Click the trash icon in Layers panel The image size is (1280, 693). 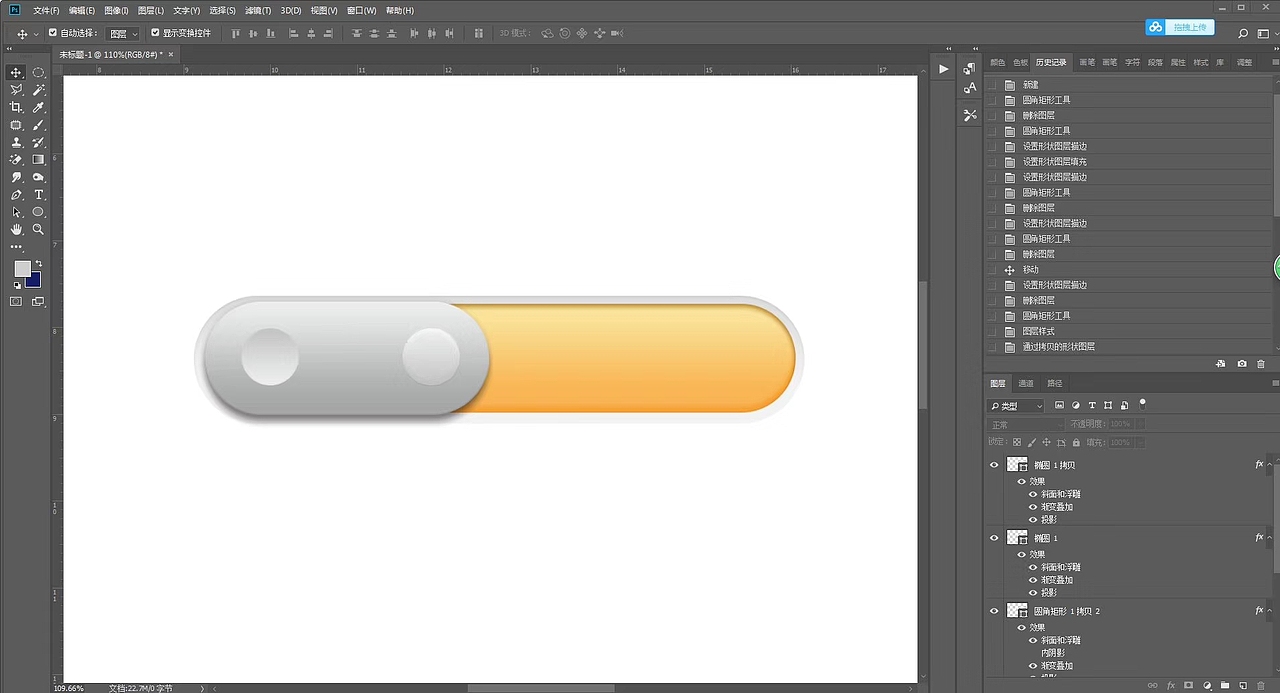pyautogui.click(x=1260, y=686)
